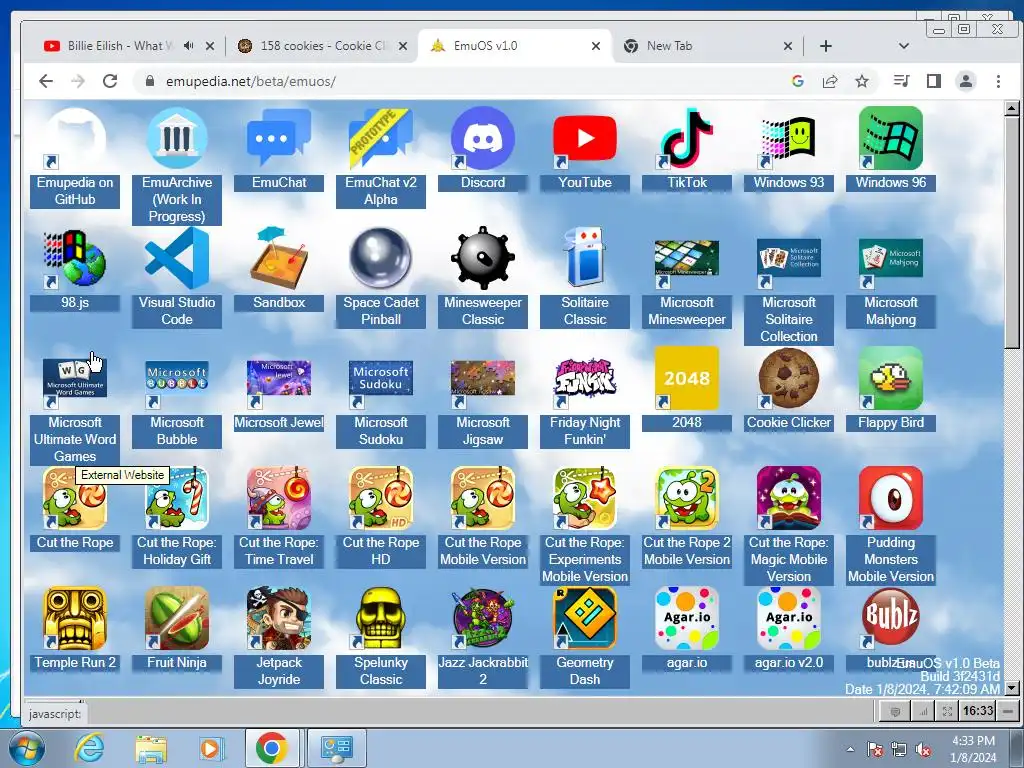The width and height of the screenshot is (1024, 768).
Task: Launch Cookie Clicker cookie icon
Action: 788,379
